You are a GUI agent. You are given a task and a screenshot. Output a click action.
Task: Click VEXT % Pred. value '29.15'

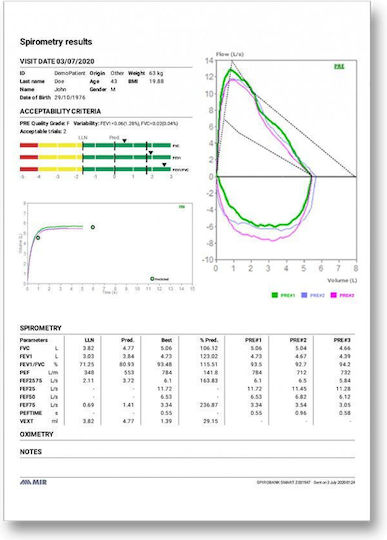tap(211, 421)
